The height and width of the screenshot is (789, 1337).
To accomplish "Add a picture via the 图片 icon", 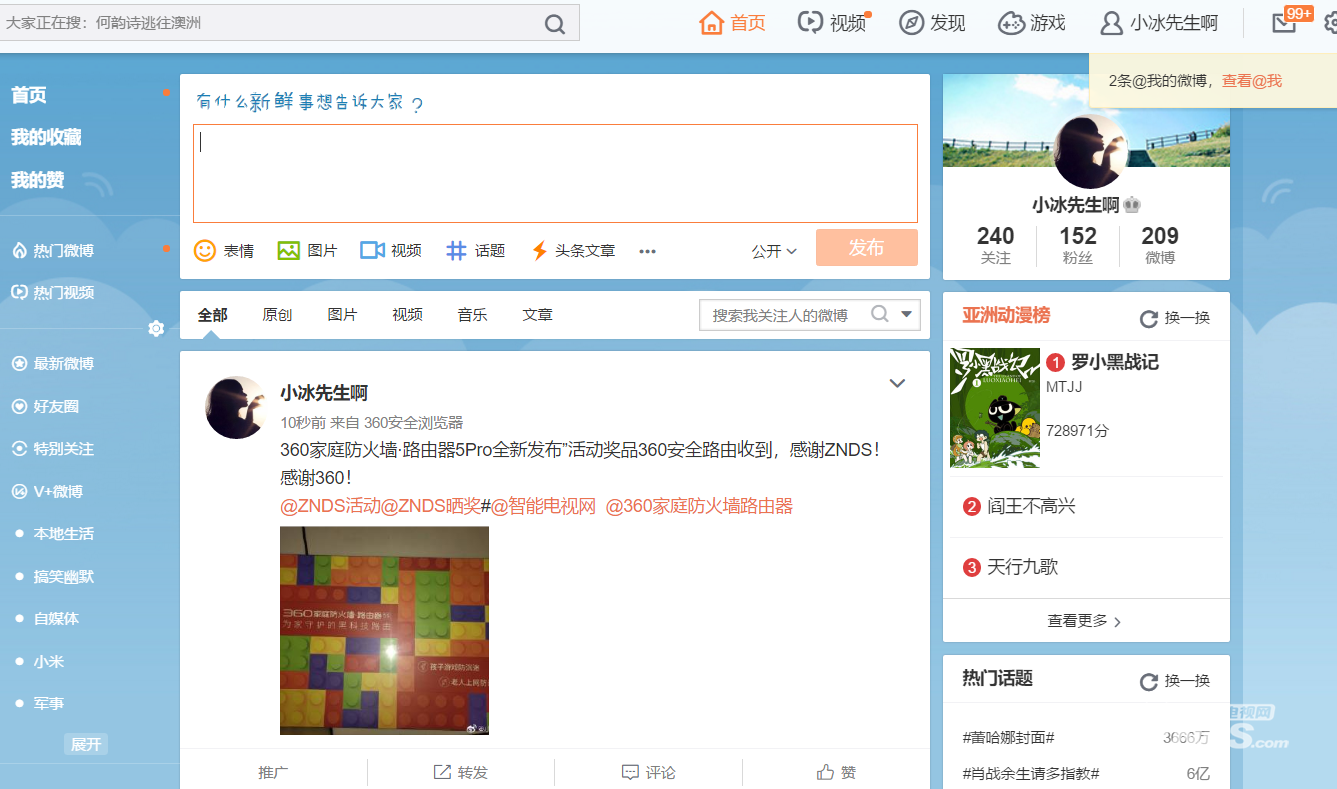I will [289, 250].
